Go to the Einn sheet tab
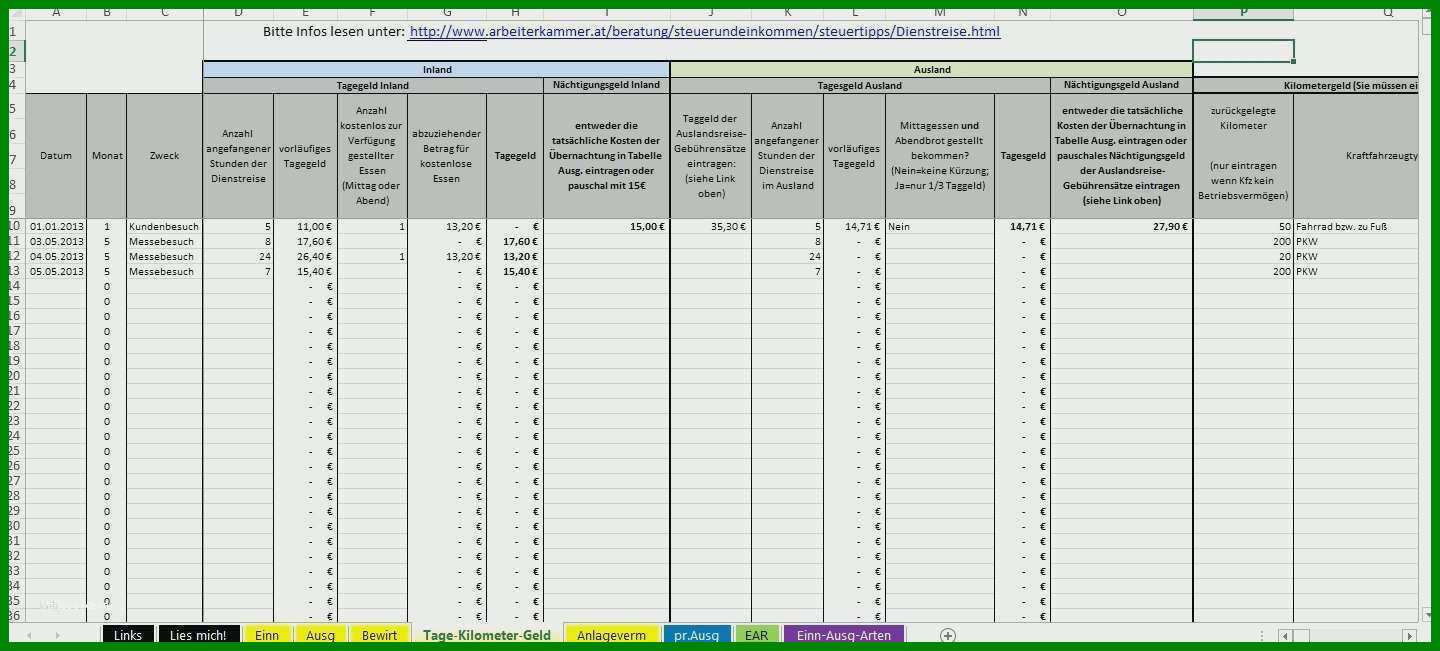The image size is (1440, 651). tap(267, 635)
